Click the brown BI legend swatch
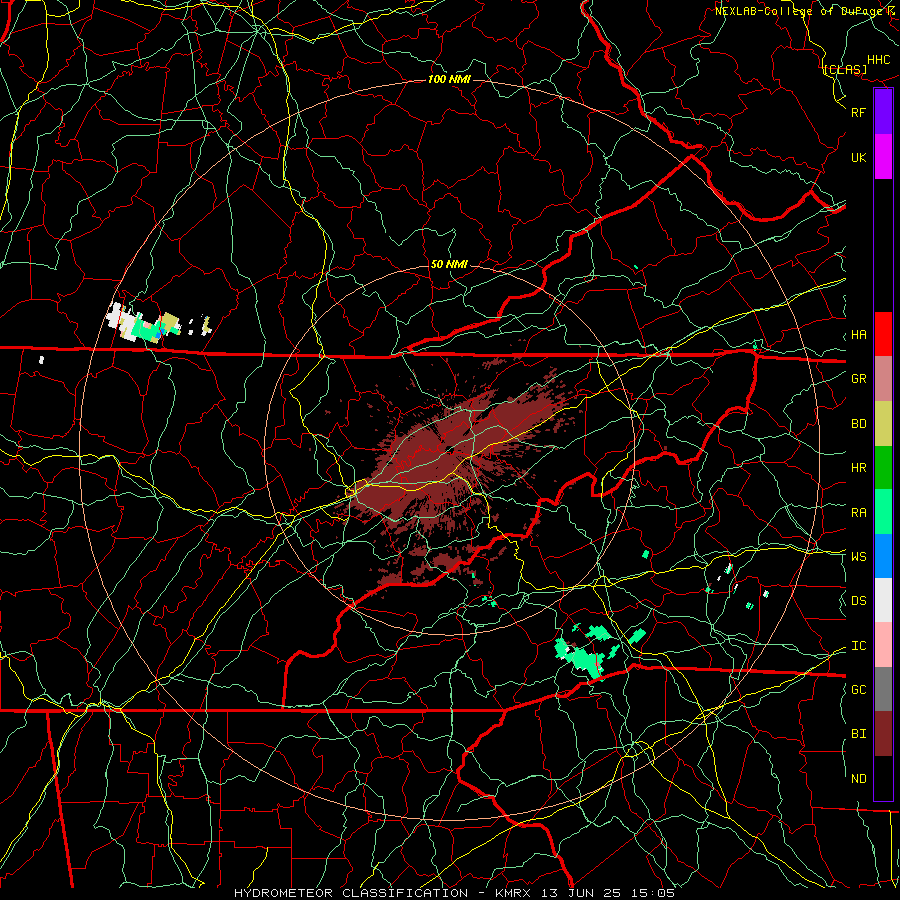 point(883,734)
